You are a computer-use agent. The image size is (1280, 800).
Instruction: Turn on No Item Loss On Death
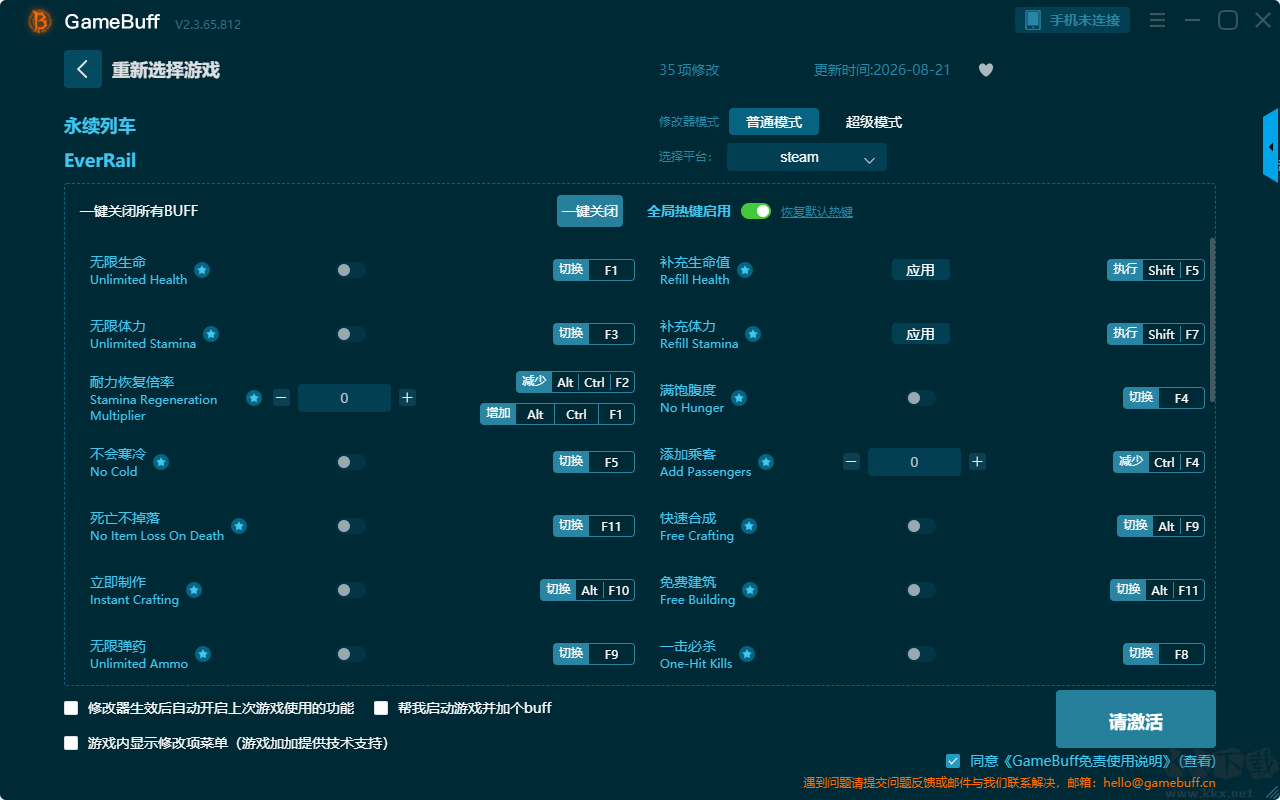pos(351,526)
